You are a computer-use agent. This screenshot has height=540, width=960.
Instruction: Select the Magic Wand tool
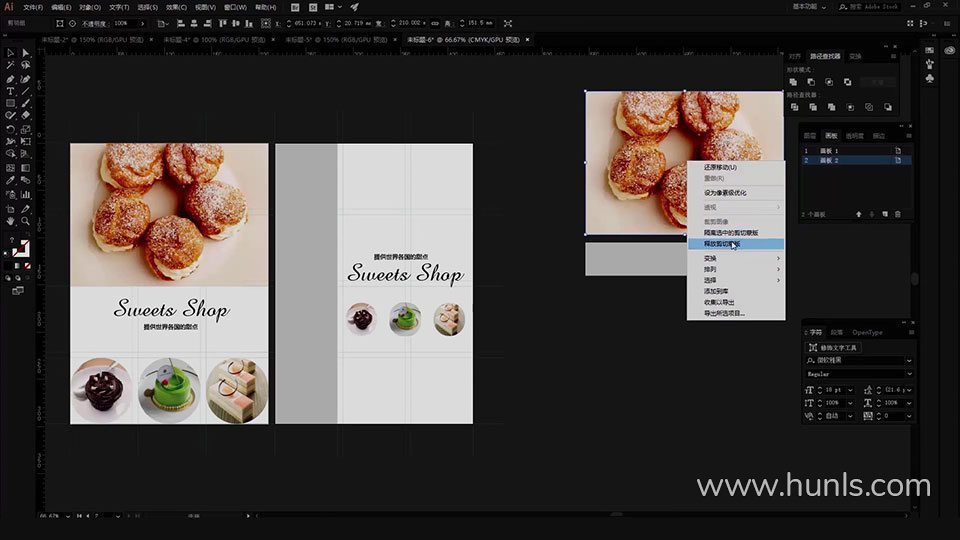(x=10, y=65)
